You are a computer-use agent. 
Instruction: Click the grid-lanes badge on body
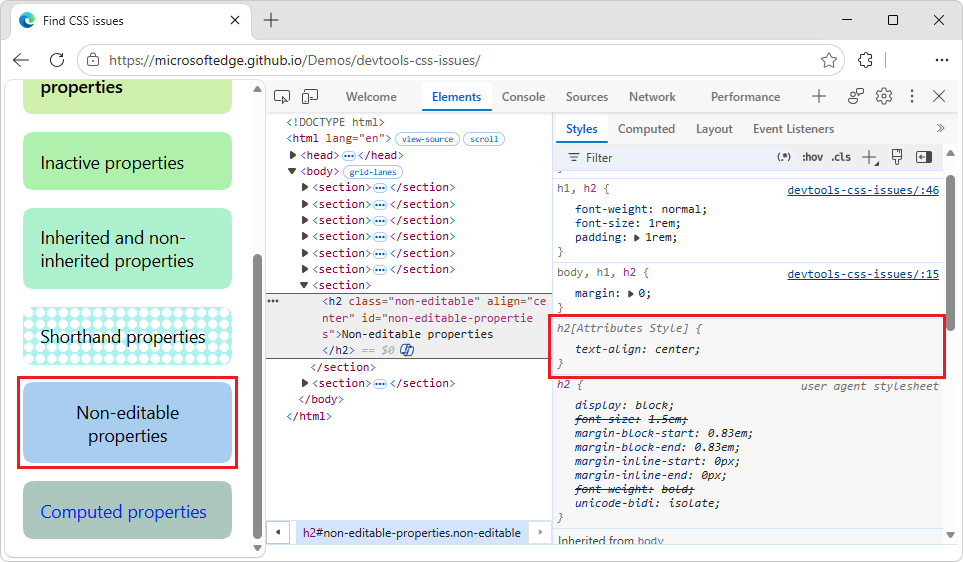373,172
